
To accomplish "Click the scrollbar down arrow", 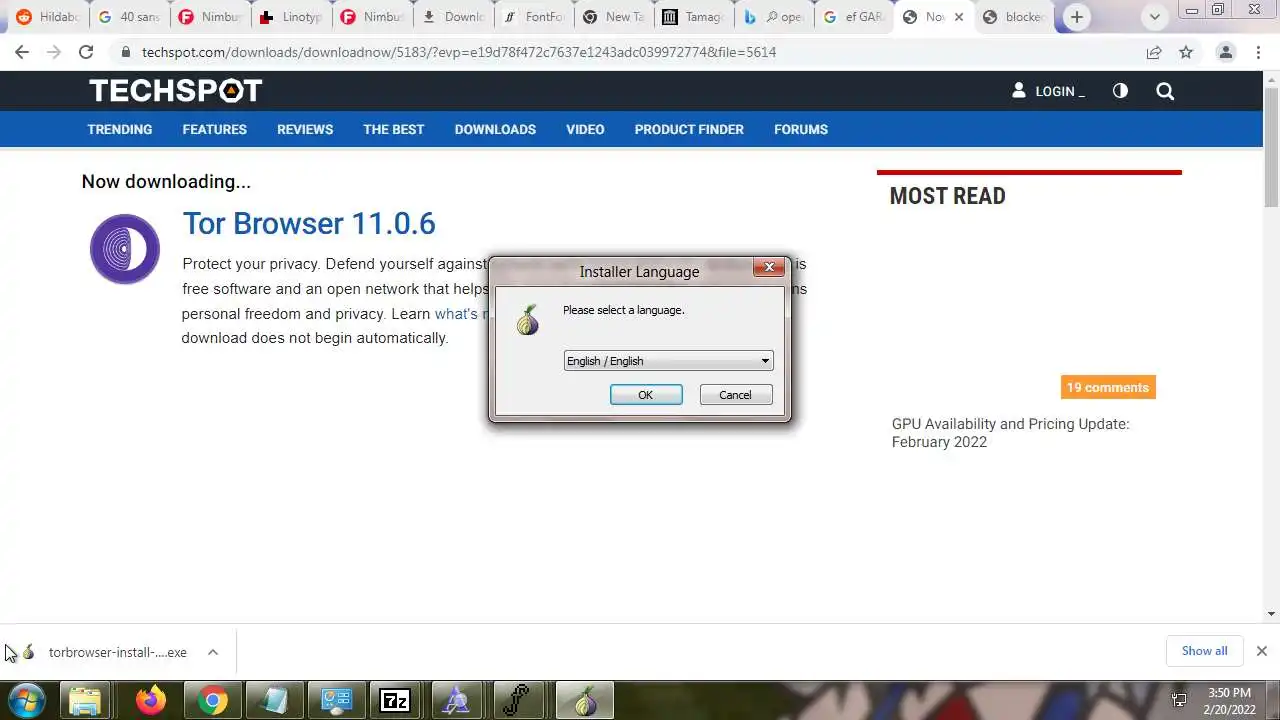I will (1271, 614).
